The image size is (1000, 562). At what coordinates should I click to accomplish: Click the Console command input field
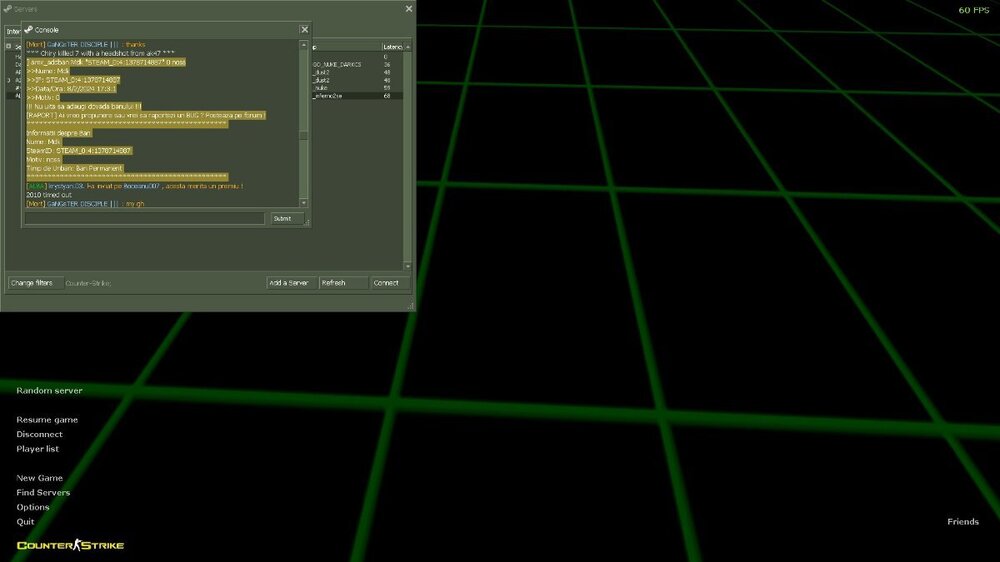[x=145, y=218]
